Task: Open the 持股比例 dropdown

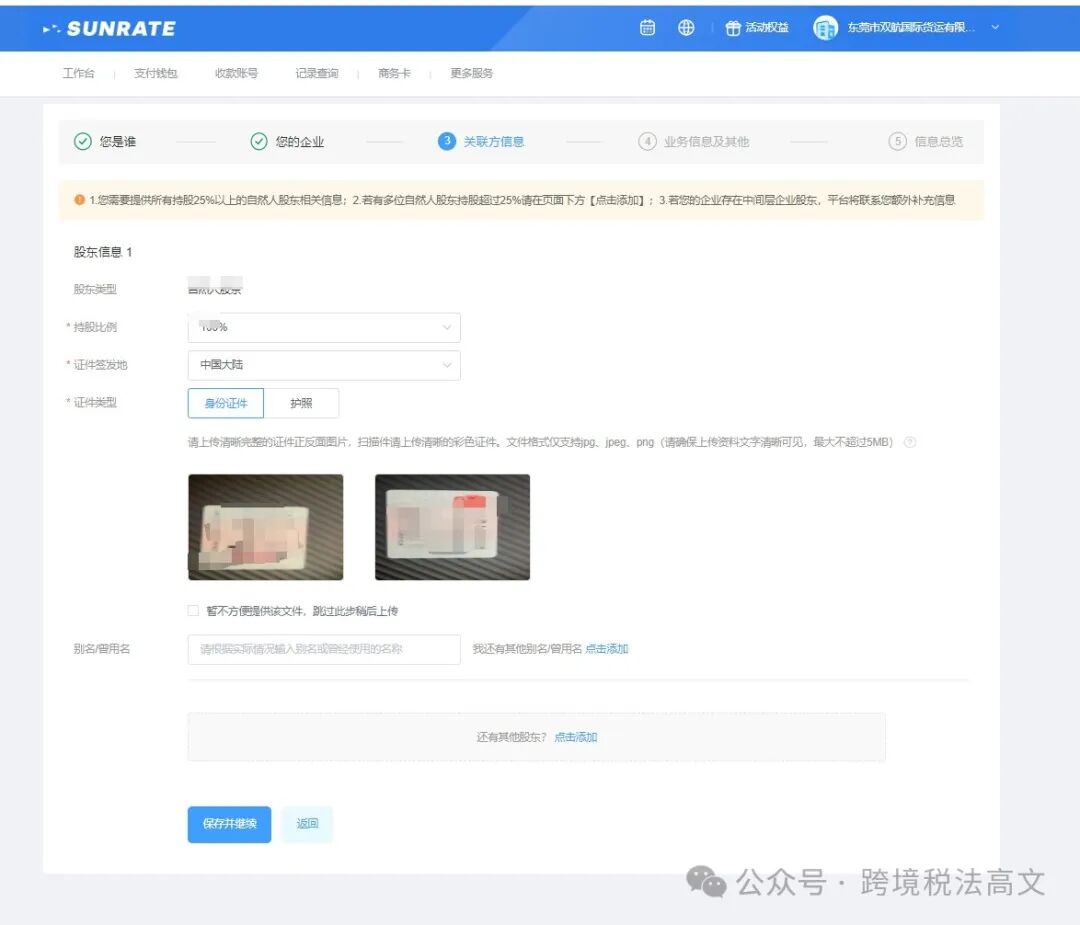Action: click(323, 327)
